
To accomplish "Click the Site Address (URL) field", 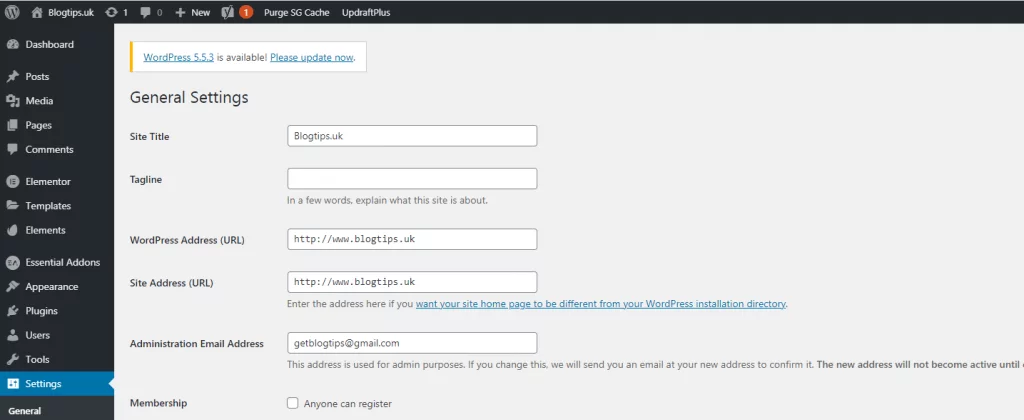I will pyautogui.click(x=412, y=282).
